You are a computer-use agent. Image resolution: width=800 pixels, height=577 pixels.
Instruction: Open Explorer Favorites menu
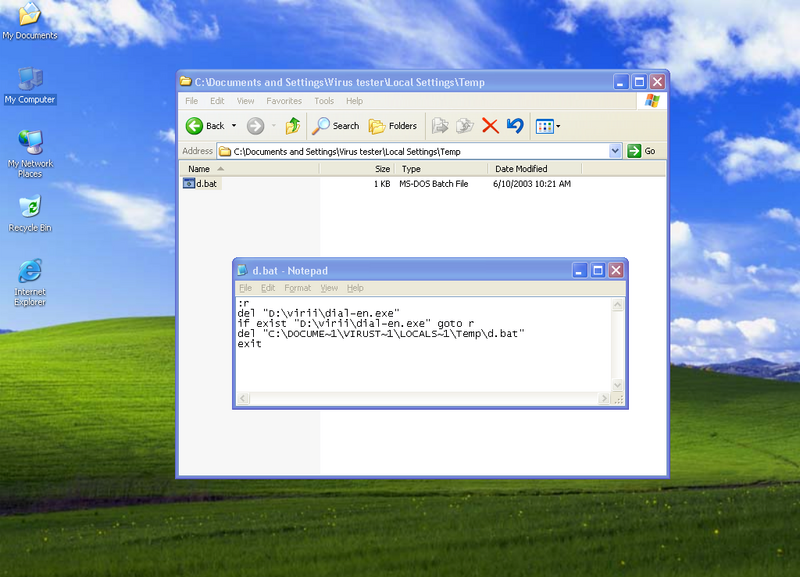(284, 101)
